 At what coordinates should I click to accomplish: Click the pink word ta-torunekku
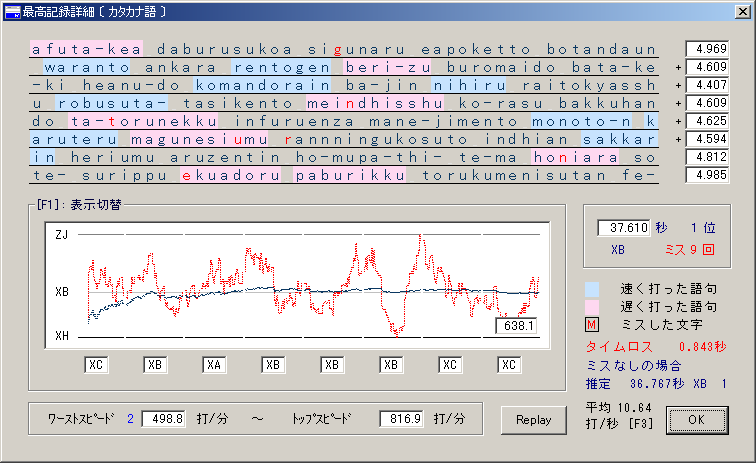[143, 121]
